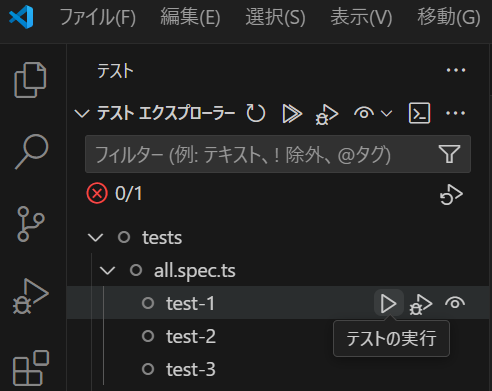Collapse the all.spec.ts file node

click(x=108, y=270)
